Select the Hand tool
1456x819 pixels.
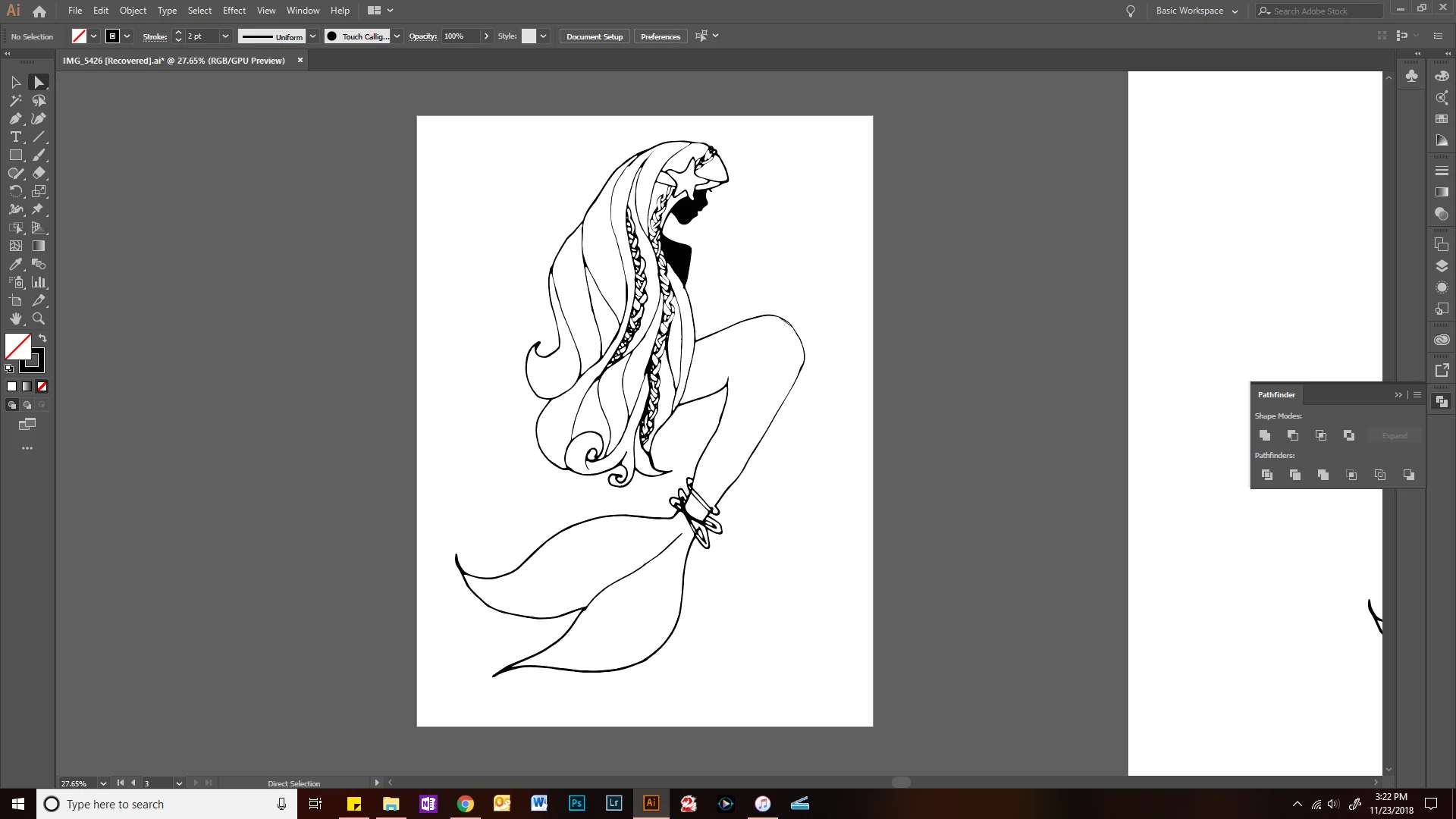click(x=15, y=319)
